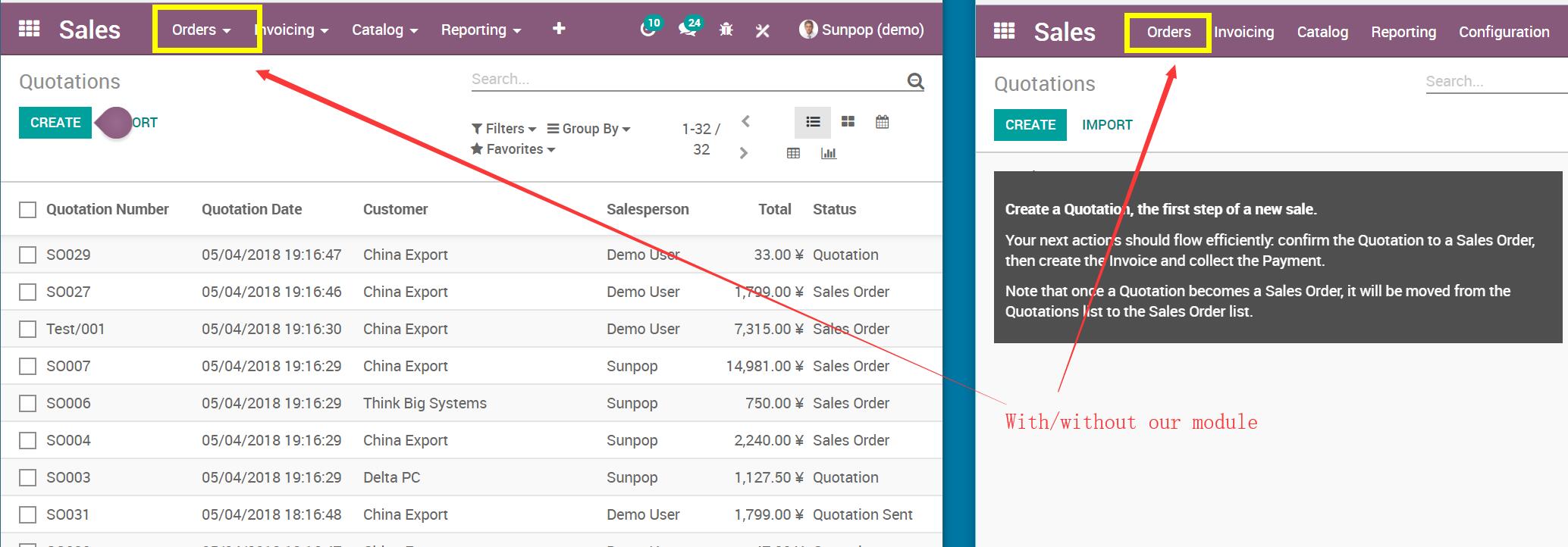The width and height of the screenshot is (1568, 547).
Task: Switch to pivot table view
Action: coord(793,153)
